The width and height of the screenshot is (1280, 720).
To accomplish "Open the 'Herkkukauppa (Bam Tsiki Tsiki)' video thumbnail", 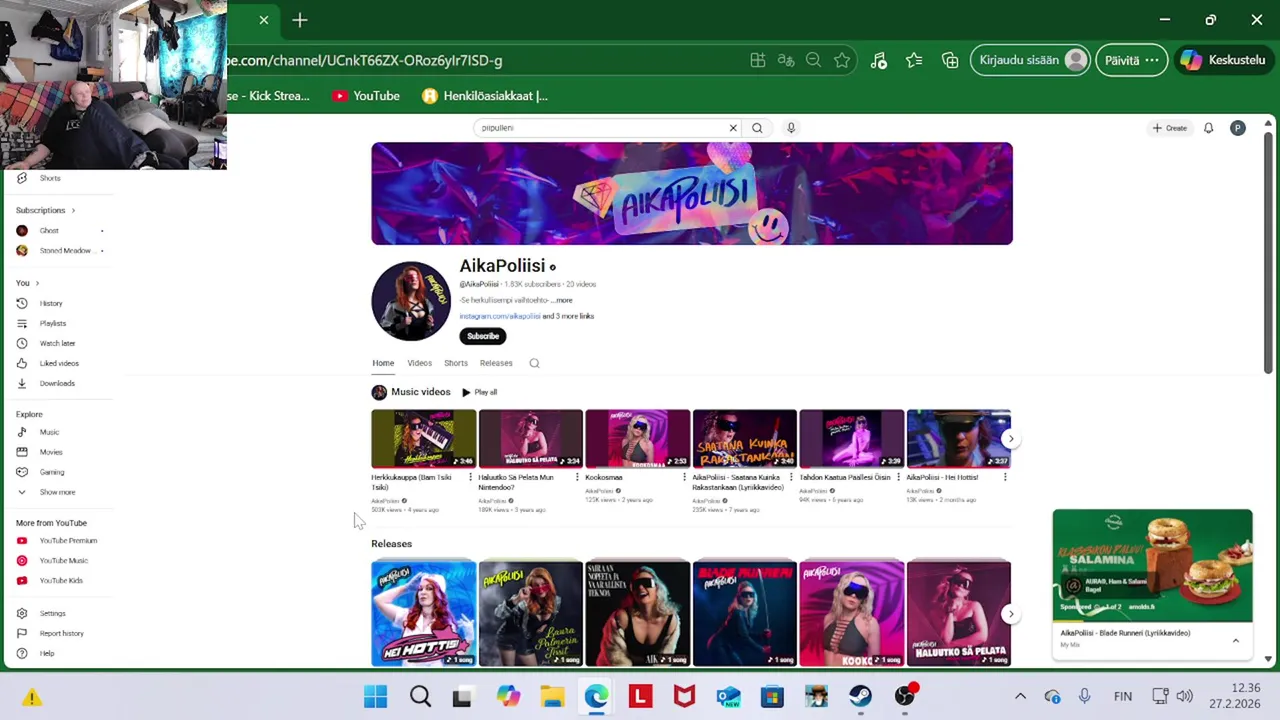I will point(424,439).
